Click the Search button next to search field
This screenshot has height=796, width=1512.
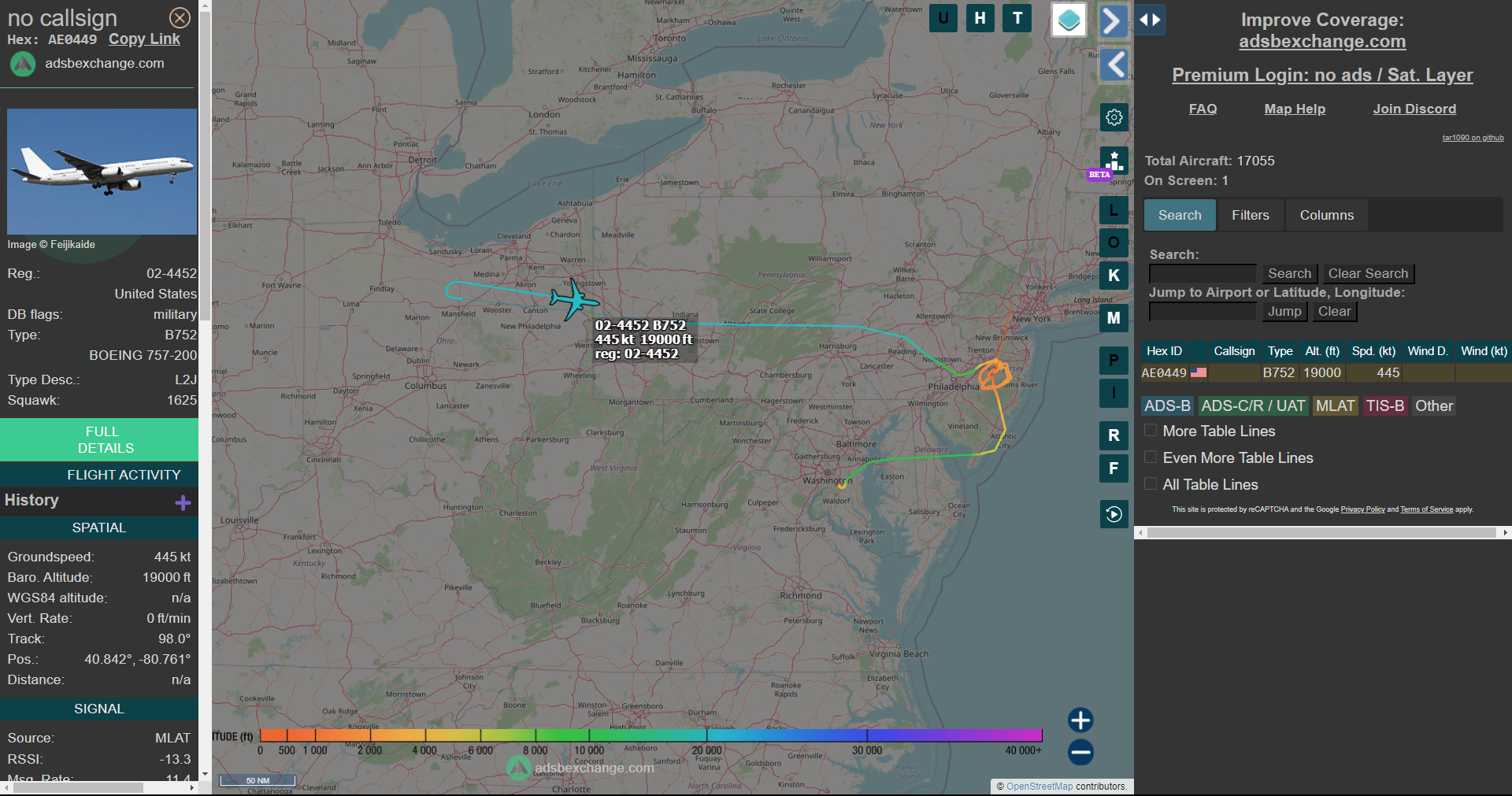pyautogui.click(x=1289, y=273)
